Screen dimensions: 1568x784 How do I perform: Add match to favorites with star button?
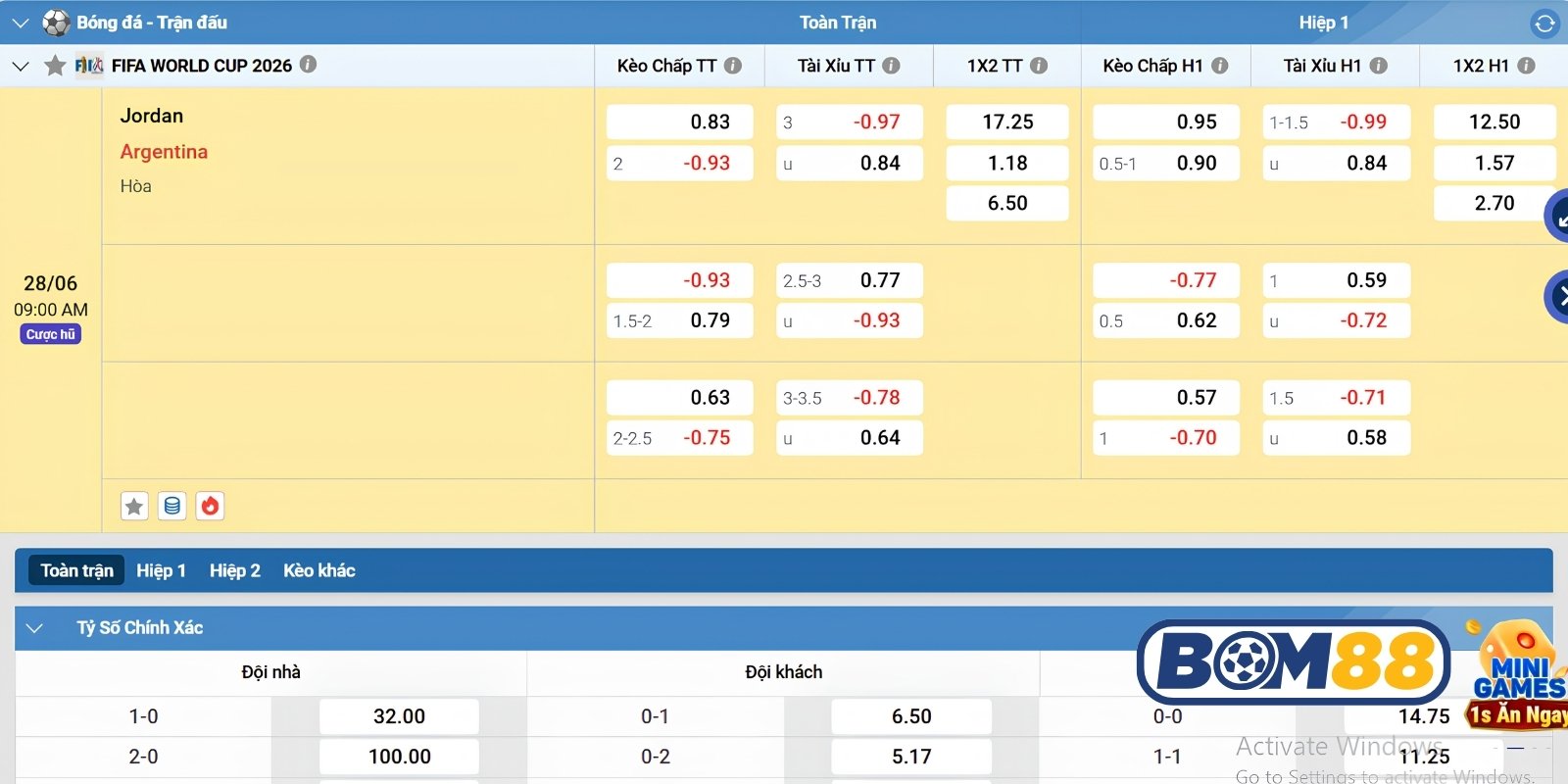pos(134,506)
